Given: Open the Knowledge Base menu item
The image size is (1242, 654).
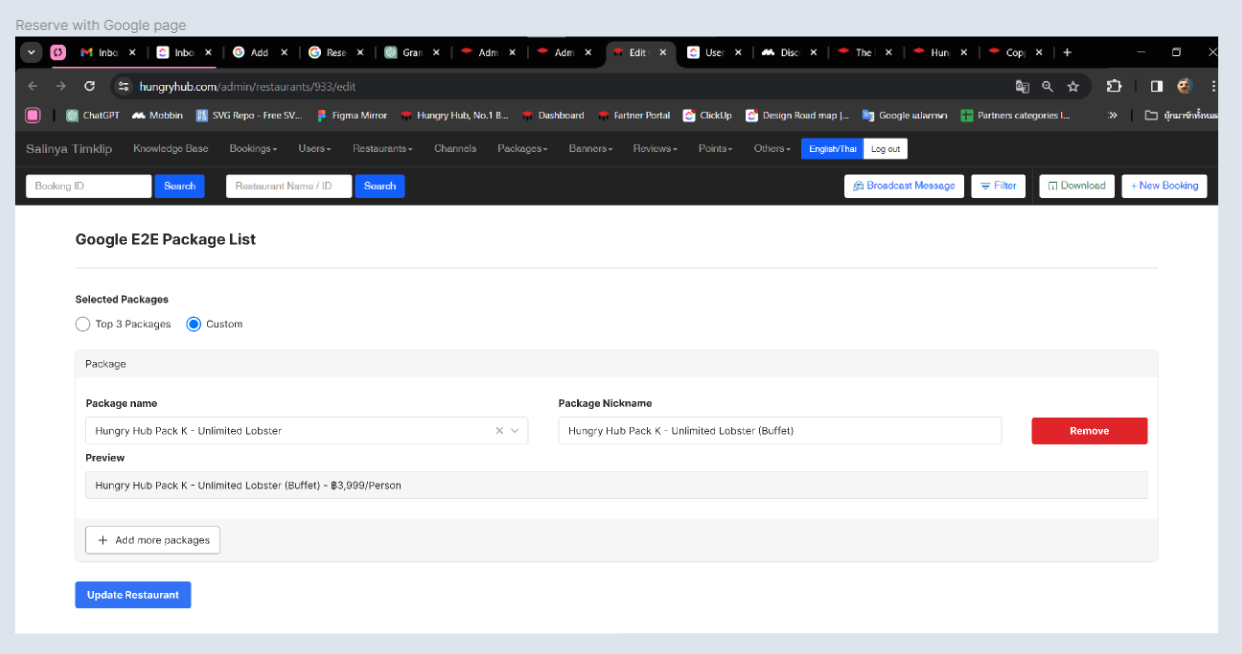Looking at the screenshot, I should (171, 149).
